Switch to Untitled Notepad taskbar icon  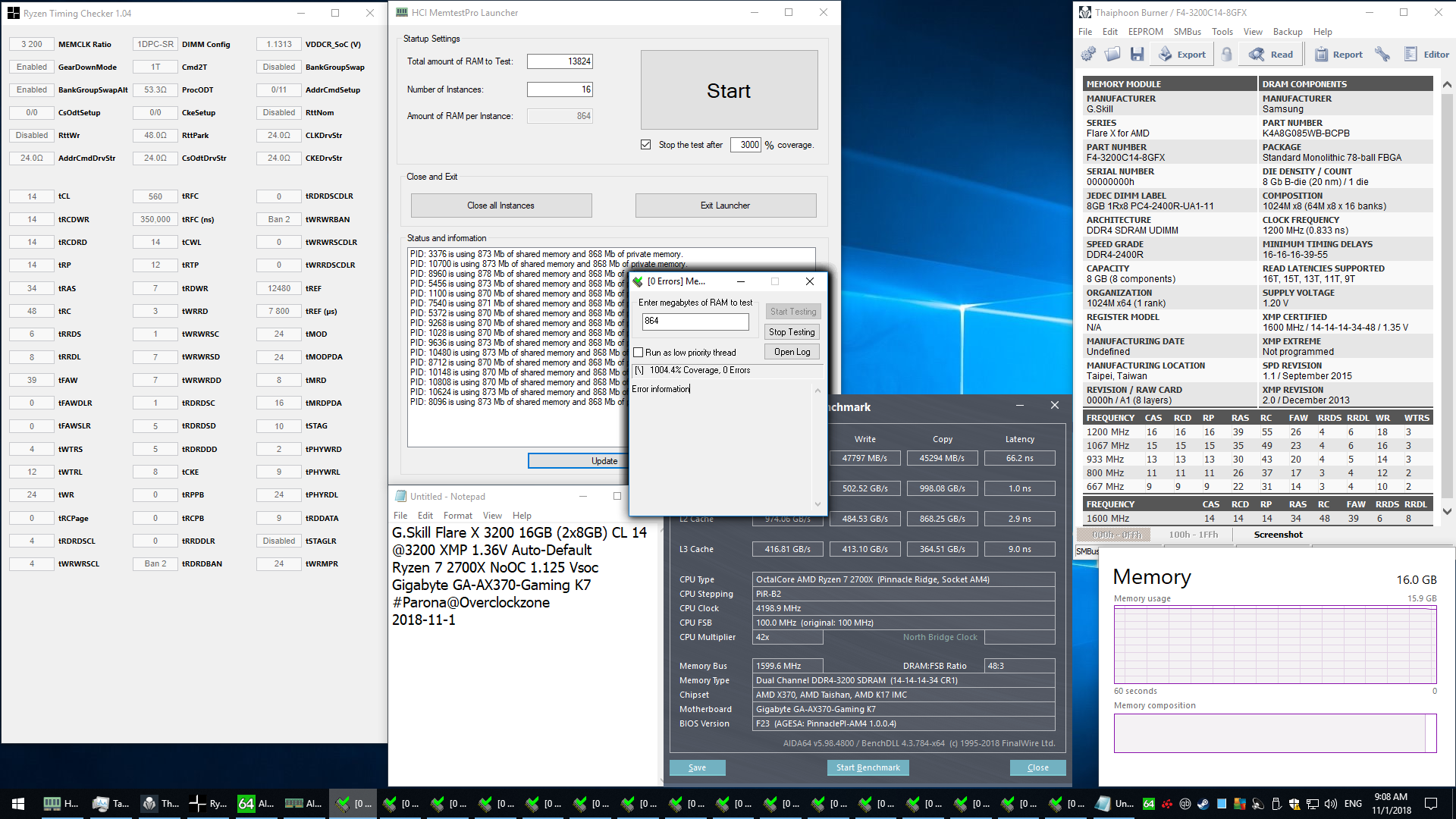pyautogui.click(x=1114, y=804)
